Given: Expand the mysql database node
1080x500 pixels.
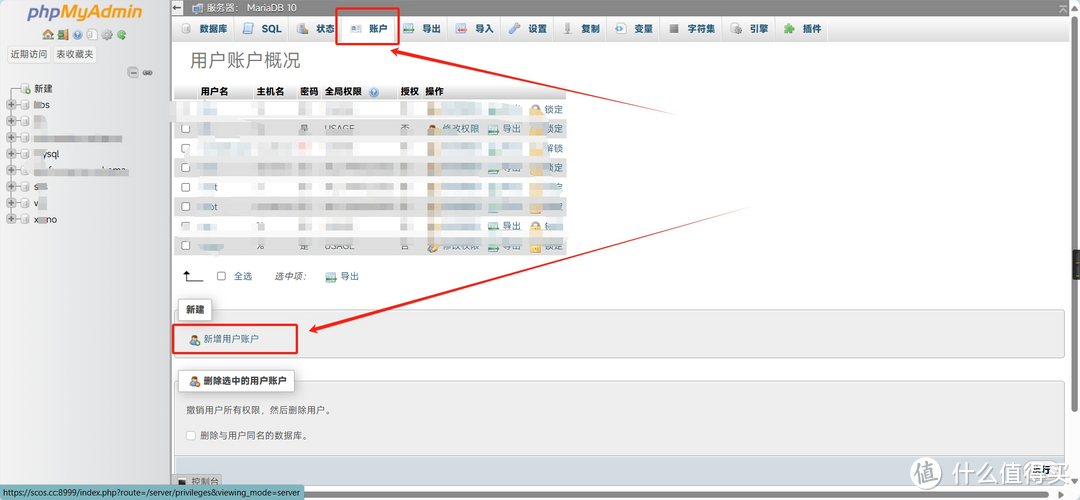Looking at the screenshot, I should (x=11, y=154).
